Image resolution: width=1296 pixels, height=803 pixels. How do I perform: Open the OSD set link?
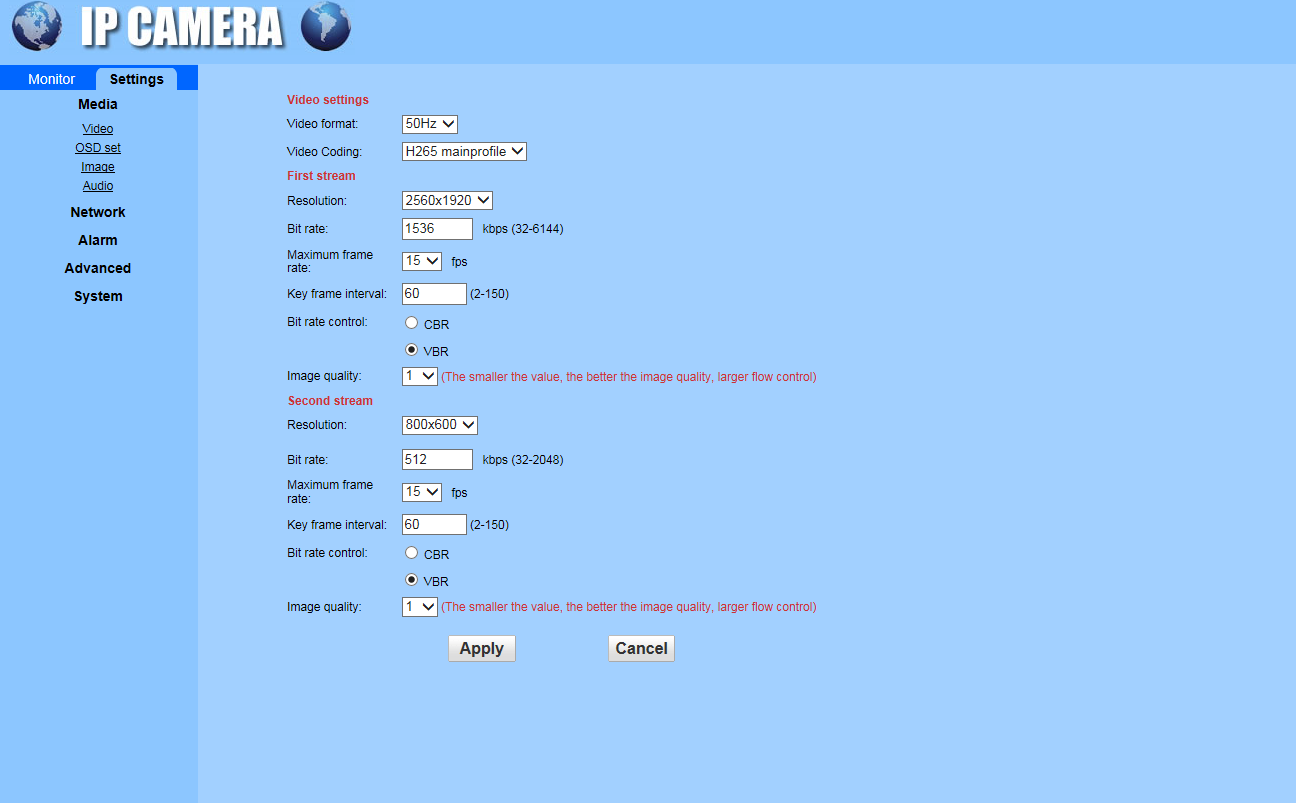coord(98,148)
